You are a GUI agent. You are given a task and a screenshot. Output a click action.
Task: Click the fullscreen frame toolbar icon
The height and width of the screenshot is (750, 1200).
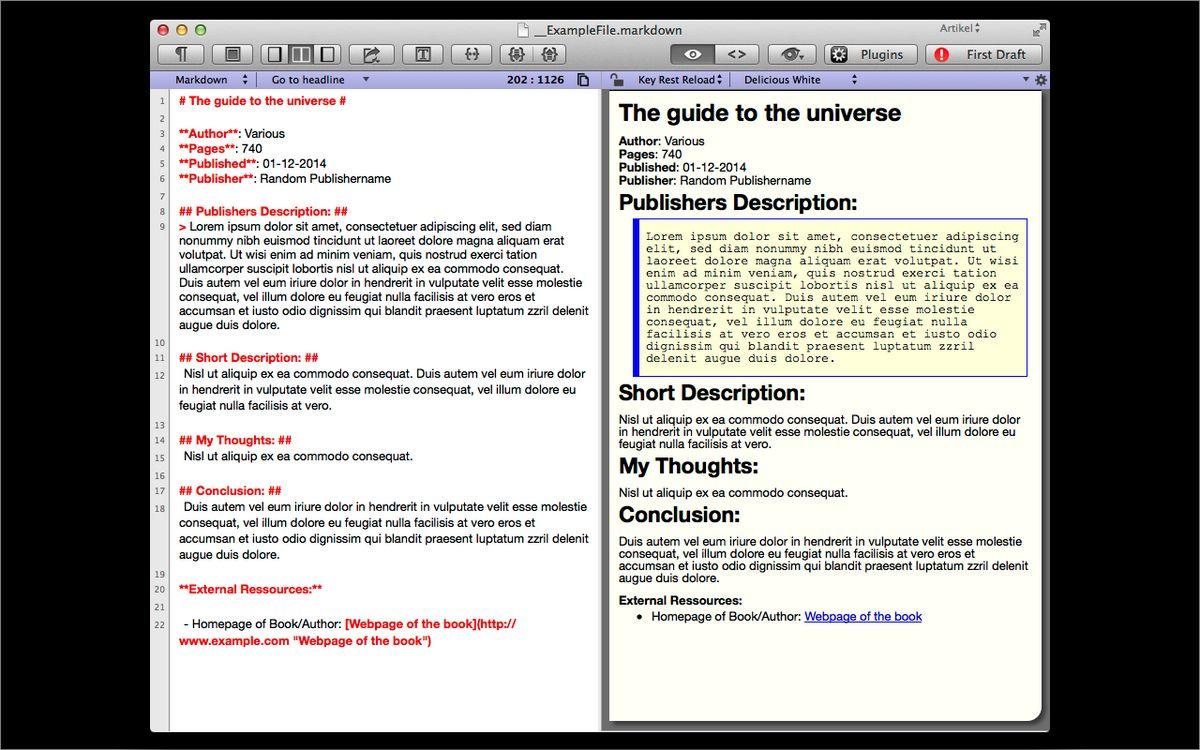[x=232, y=55]
